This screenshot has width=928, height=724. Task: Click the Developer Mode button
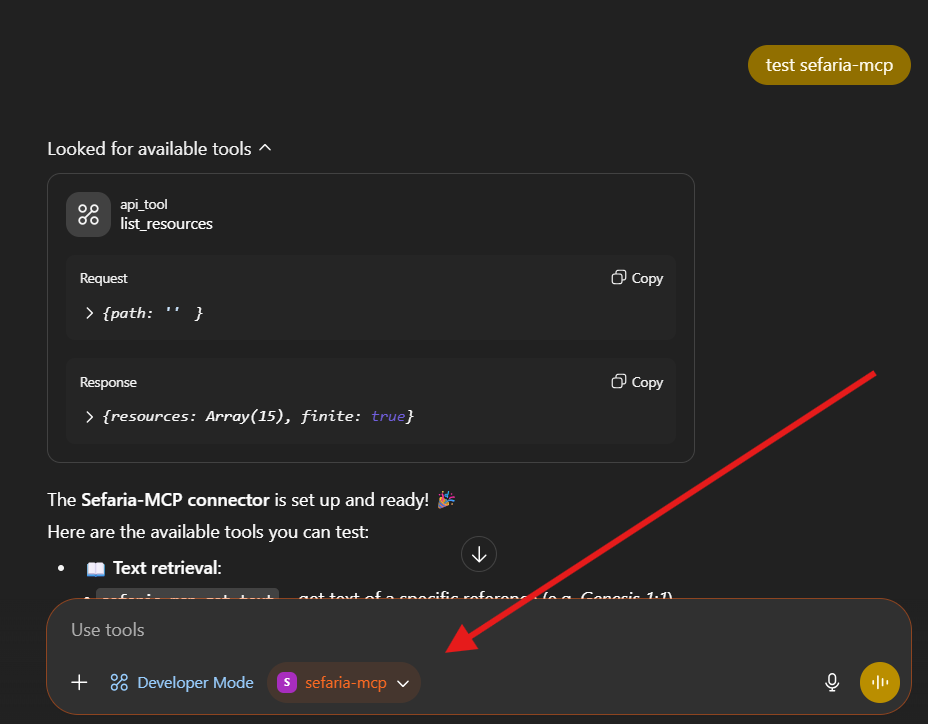(182, 683)
